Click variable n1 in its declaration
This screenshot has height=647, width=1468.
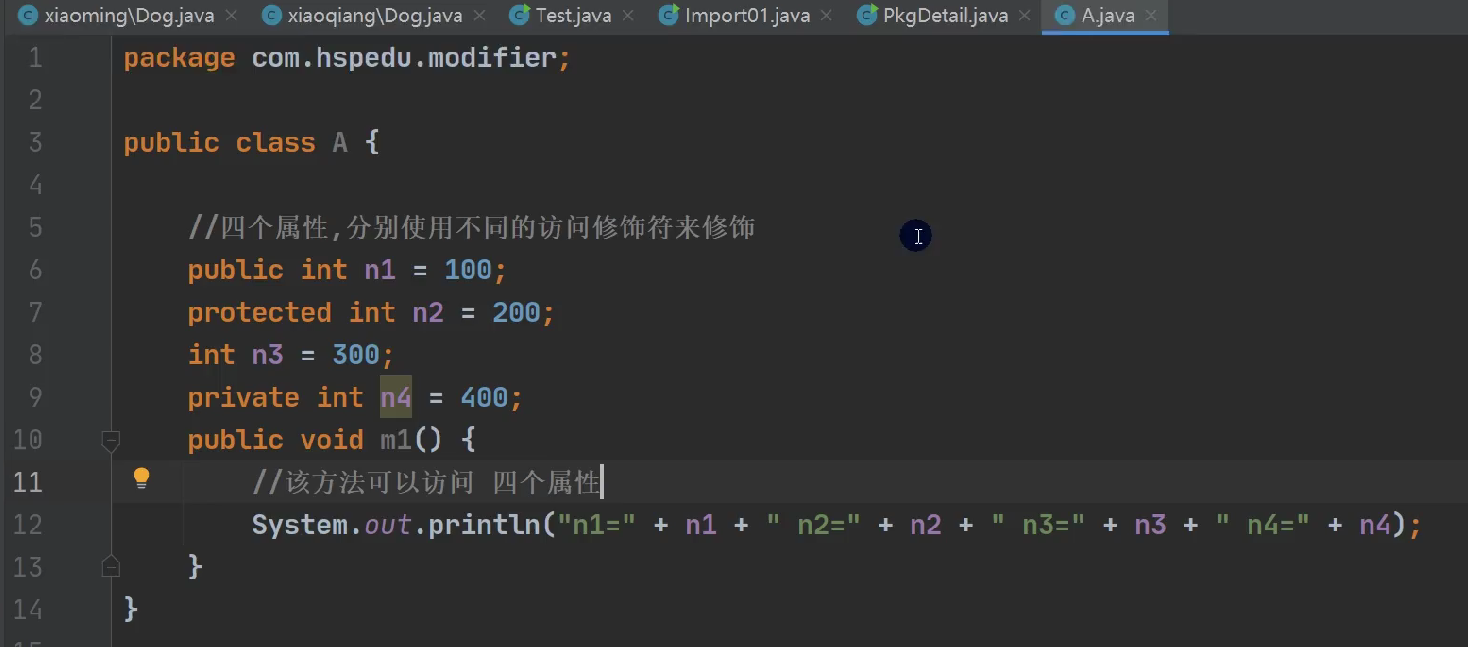[x=380, y=270]
